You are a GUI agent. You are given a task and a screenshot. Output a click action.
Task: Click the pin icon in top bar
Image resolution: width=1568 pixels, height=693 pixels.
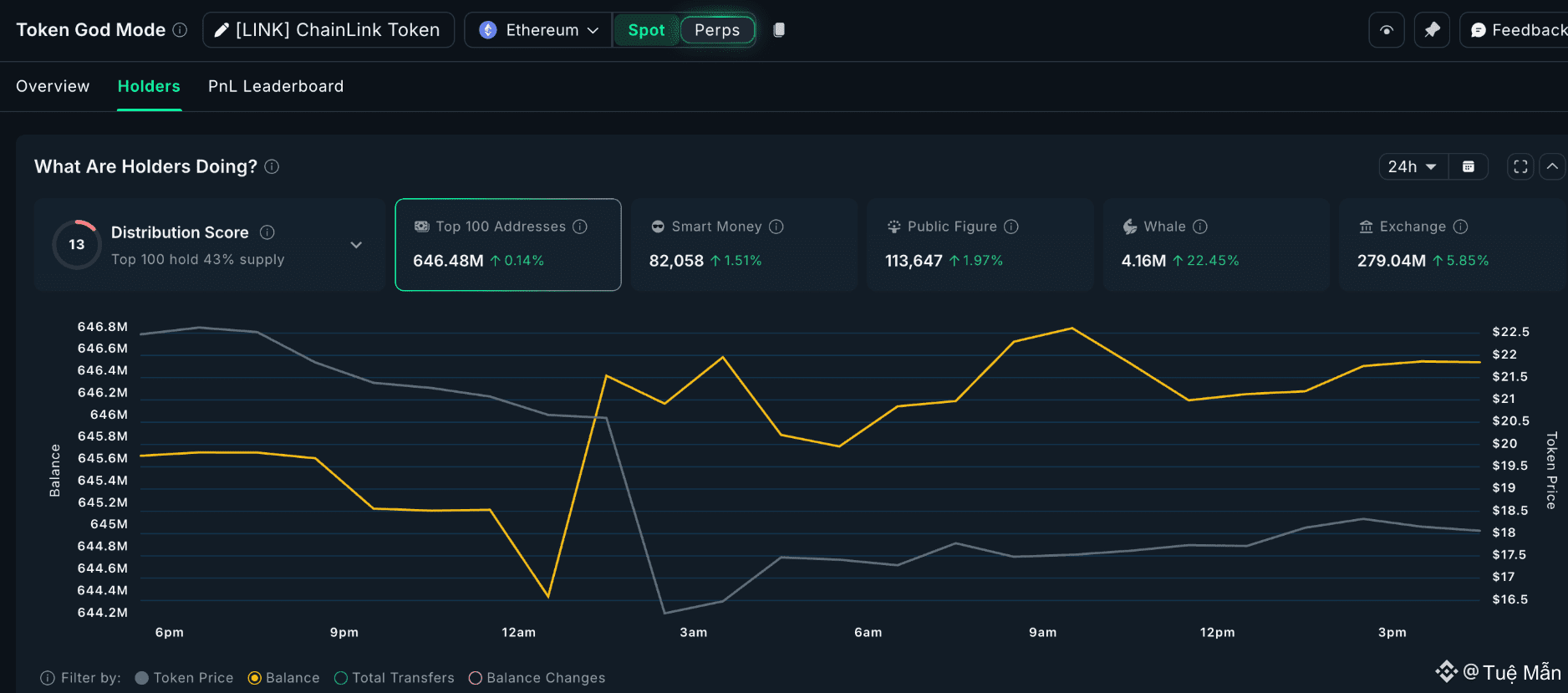tap(1432, 30)
